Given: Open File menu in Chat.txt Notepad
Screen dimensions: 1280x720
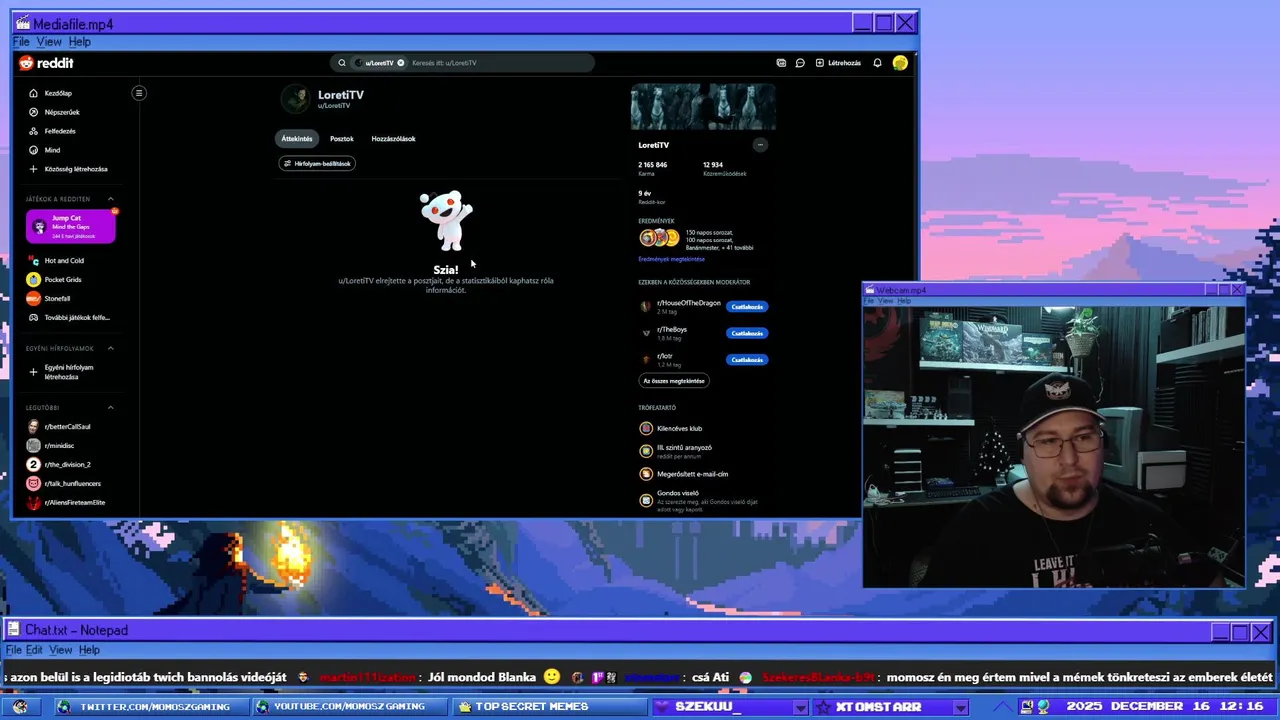Looking at the screenshot, I should pyautogui.click(x=13, y=650).
